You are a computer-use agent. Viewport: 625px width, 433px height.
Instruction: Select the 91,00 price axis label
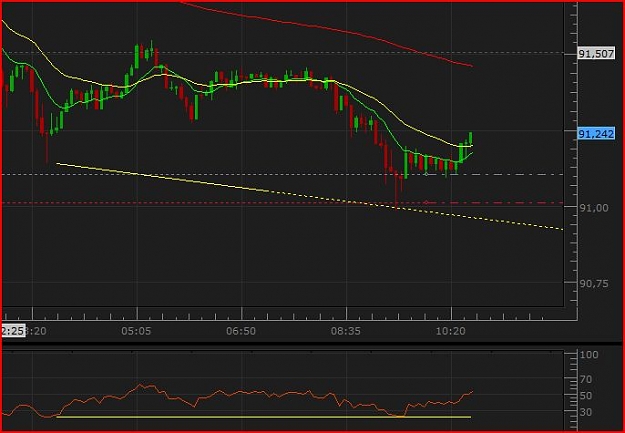(x=594, y=208)
